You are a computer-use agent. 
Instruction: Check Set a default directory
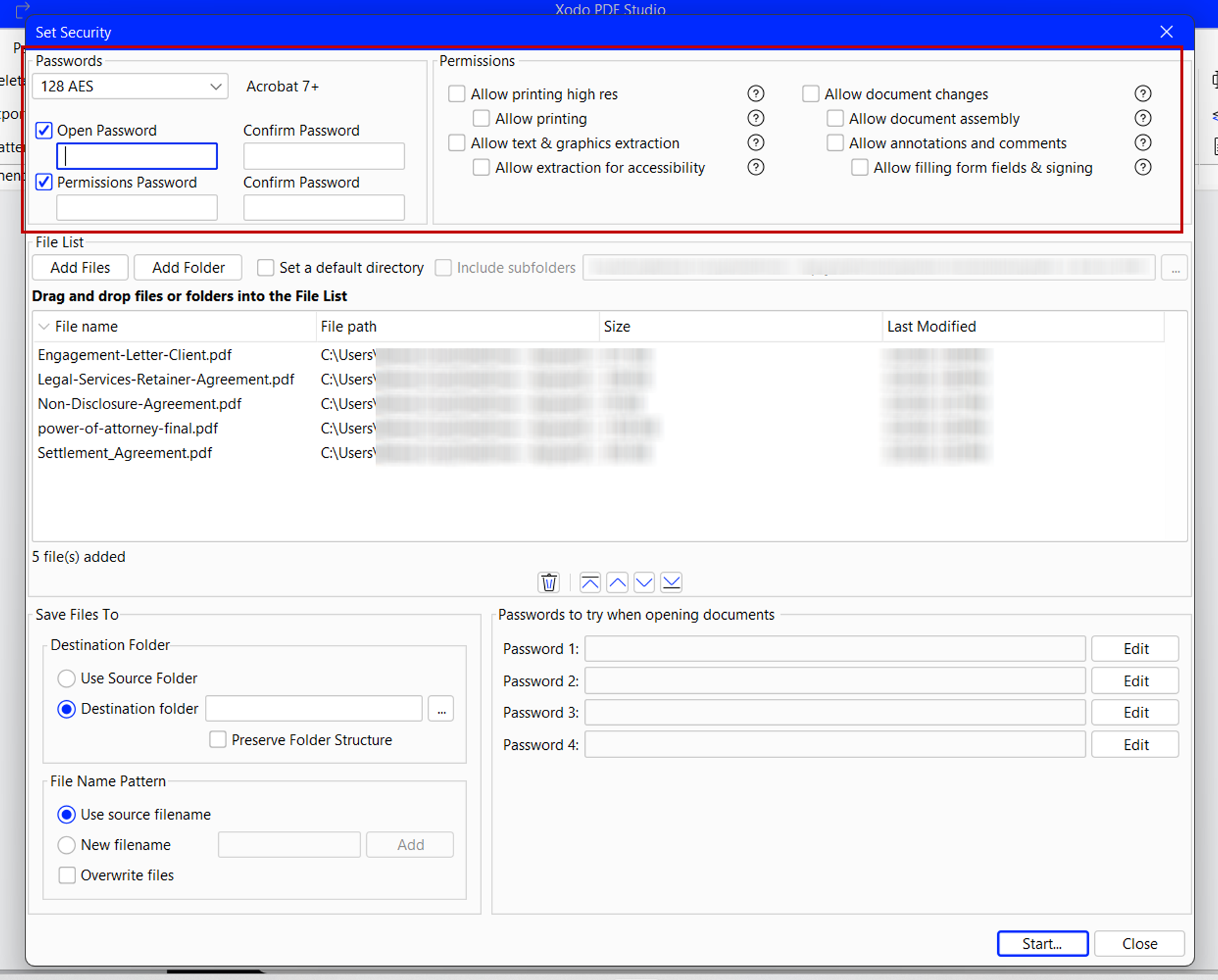[x=265, y=268]
